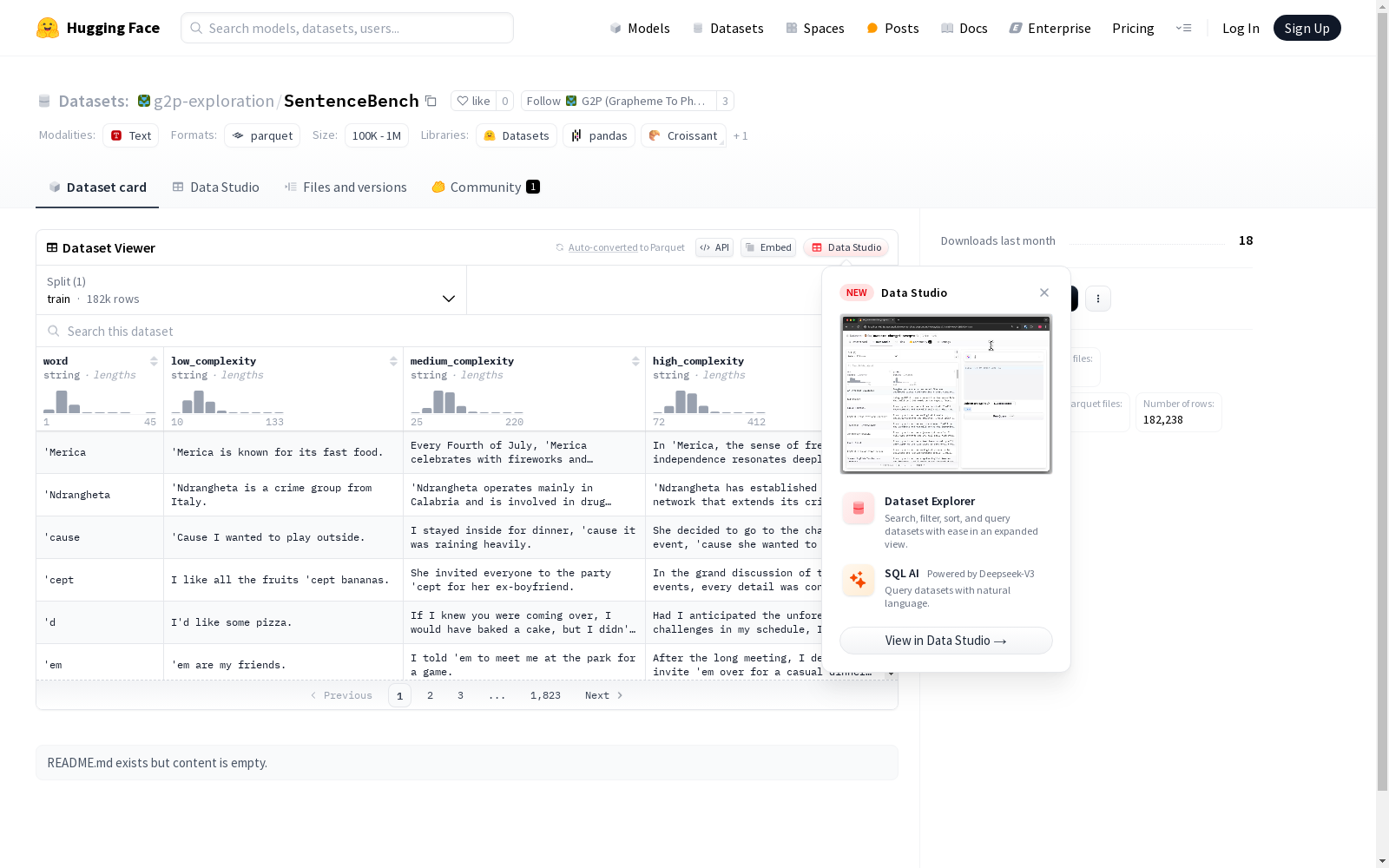Click the follower count 3 badge
This screenshot has width=1389, height=868.
[725, 101]
